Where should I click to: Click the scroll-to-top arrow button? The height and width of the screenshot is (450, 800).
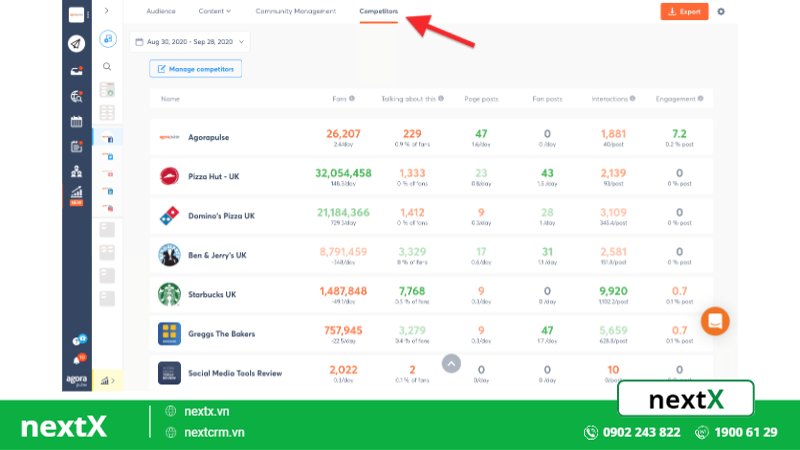coord(451,363)
